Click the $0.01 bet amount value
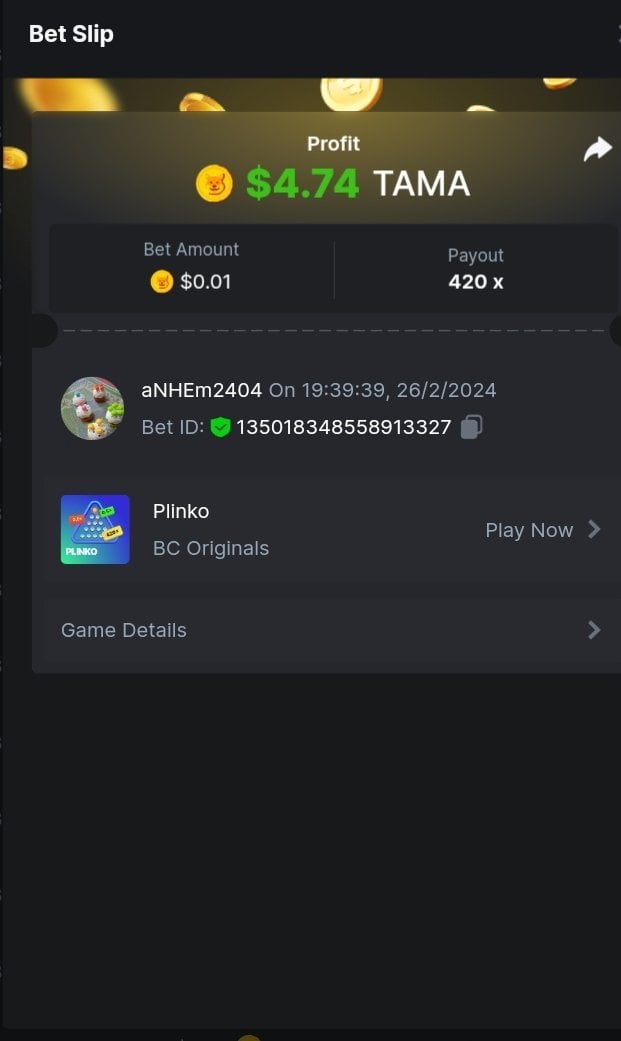The width and height of the screenshot is (621, 1041). (x=205, y=282)
